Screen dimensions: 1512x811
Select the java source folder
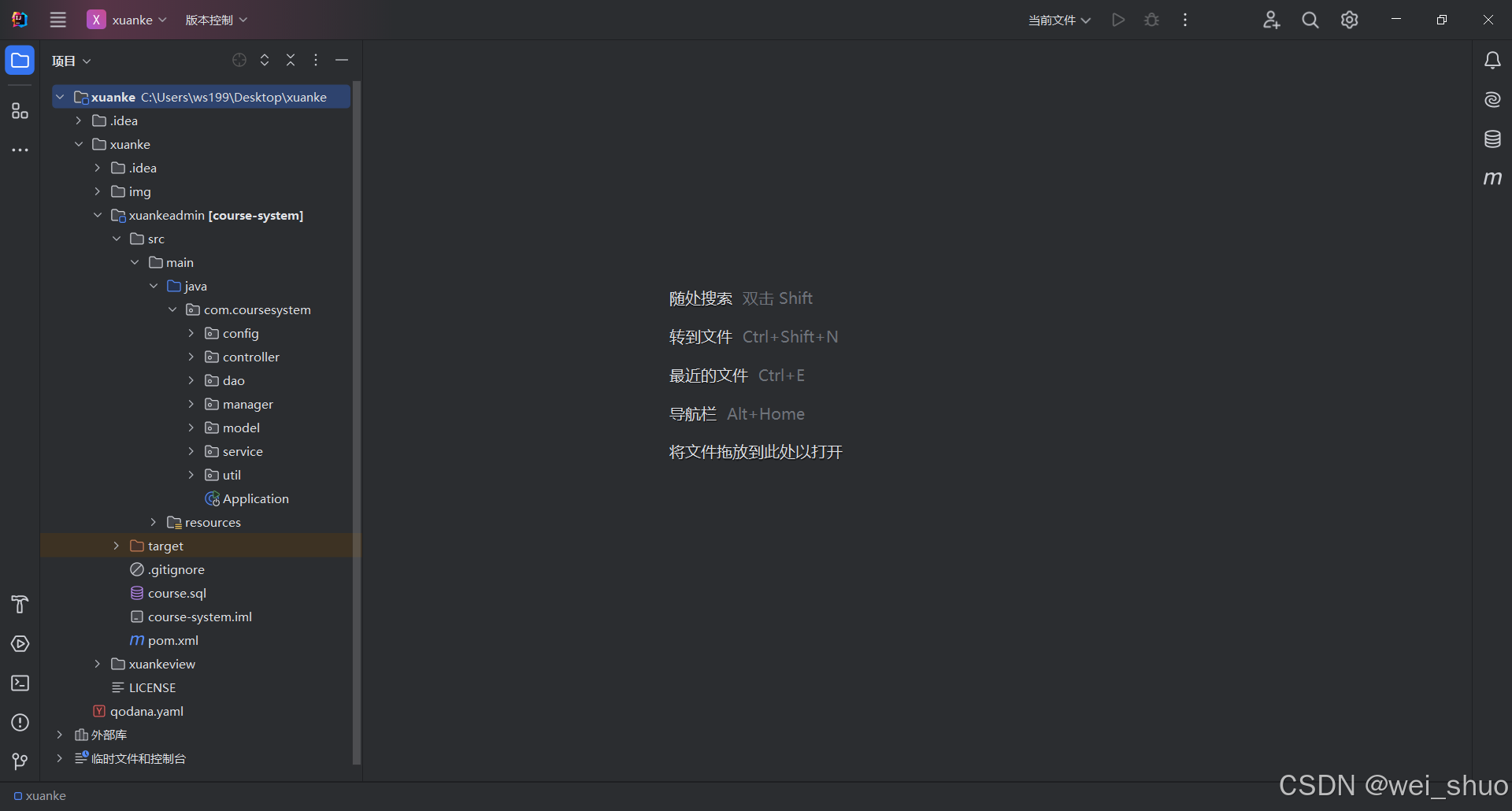tap(187, 286)
